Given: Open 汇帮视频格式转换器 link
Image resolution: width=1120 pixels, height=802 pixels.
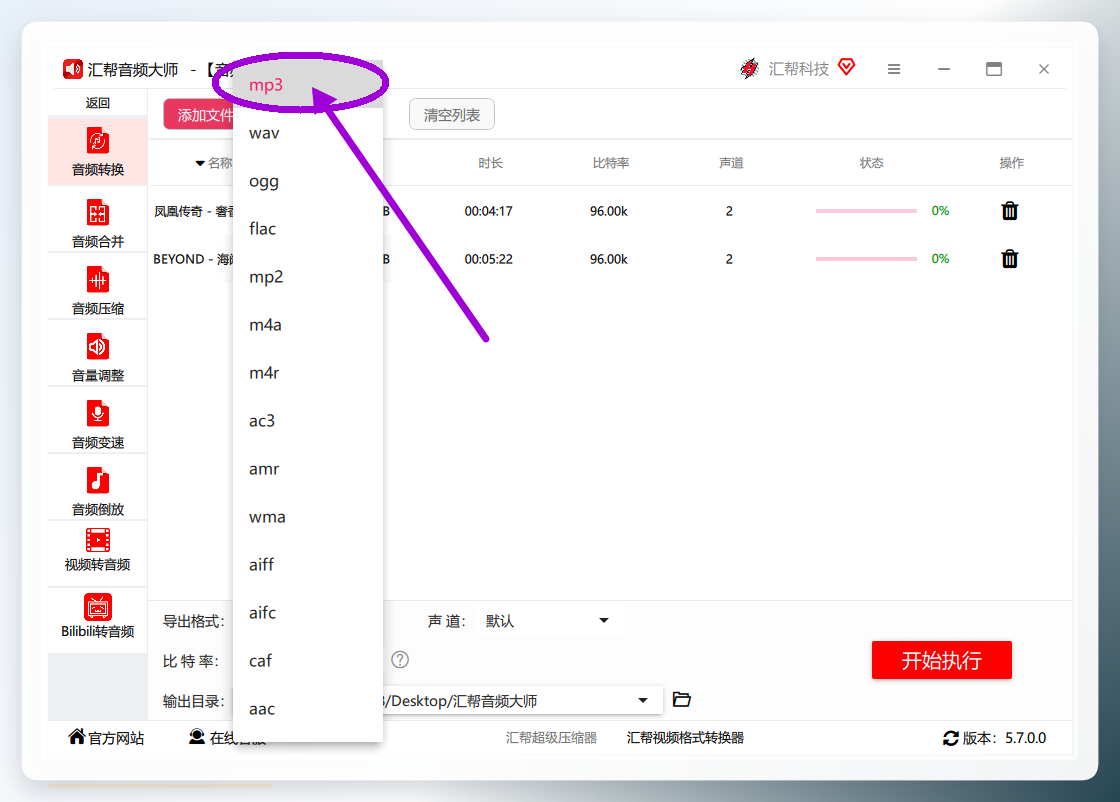Looking at the screenshot, I should [x=685, y=738].
